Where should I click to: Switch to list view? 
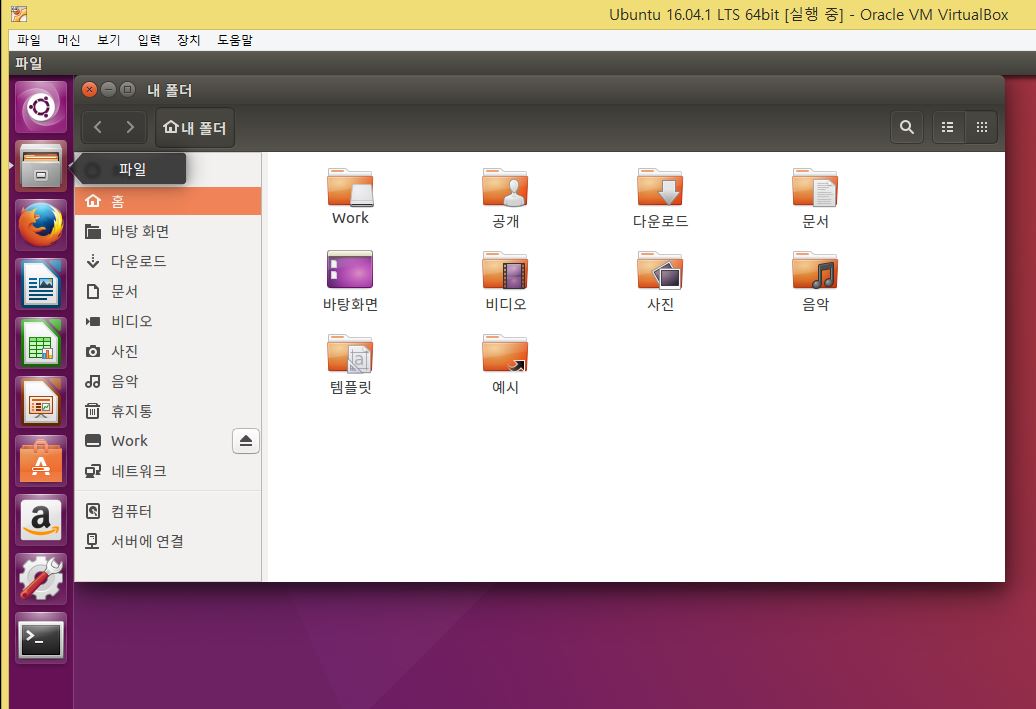pyautogui.click(x=948, y=127)
